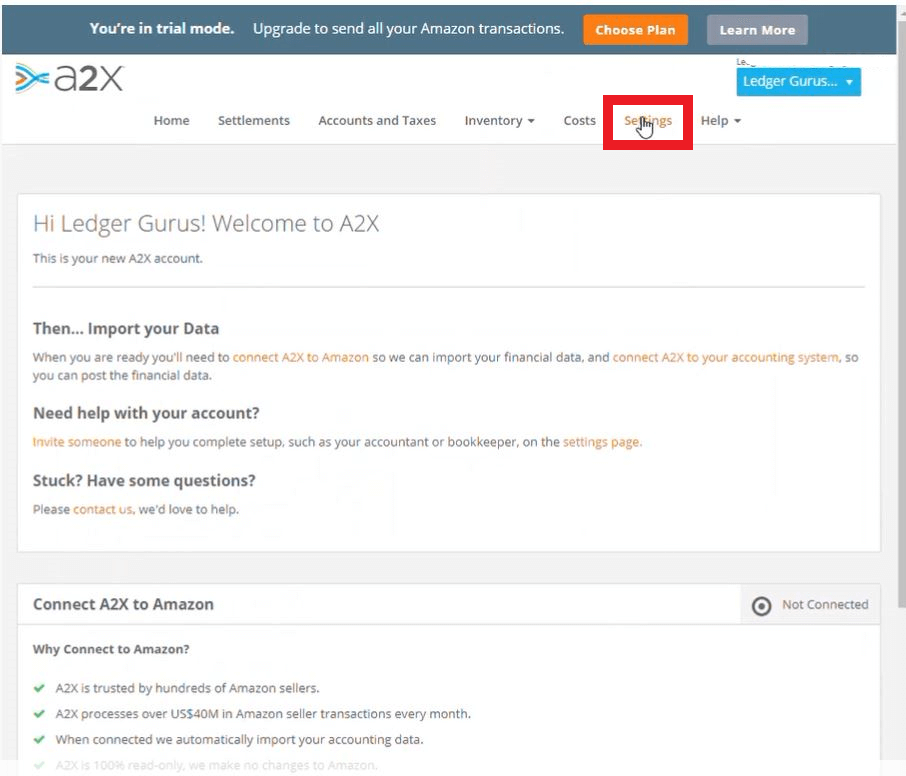The height and width of the screenshot is (776, 906).
Task: Click 'Upgrade to send all your Amazon transactions.' text
Action: (x=409, y=29)
